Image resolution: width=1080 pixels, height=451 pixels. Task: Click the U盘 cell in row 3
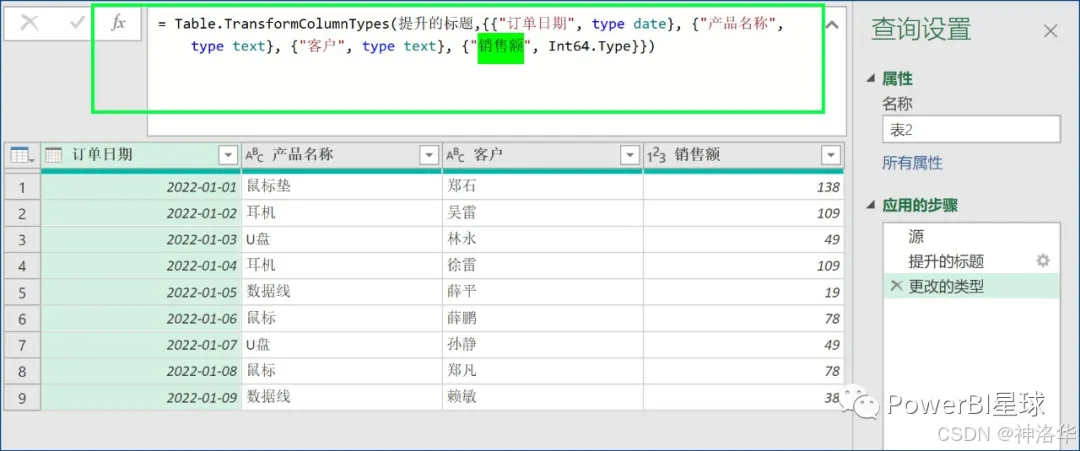coord(342,240)
